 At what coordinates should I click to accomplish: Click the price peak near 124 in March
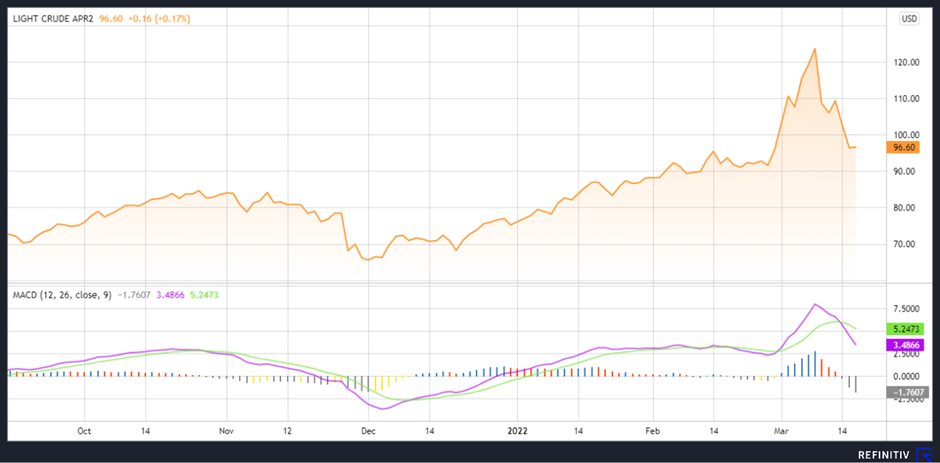point(815,49)
